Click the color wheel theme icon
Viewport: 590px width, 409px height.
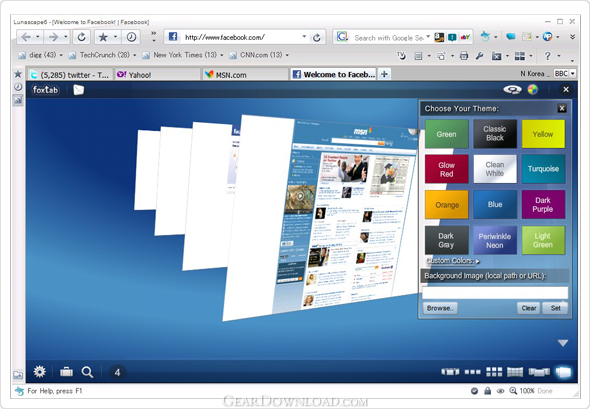[x=532, y=90]
